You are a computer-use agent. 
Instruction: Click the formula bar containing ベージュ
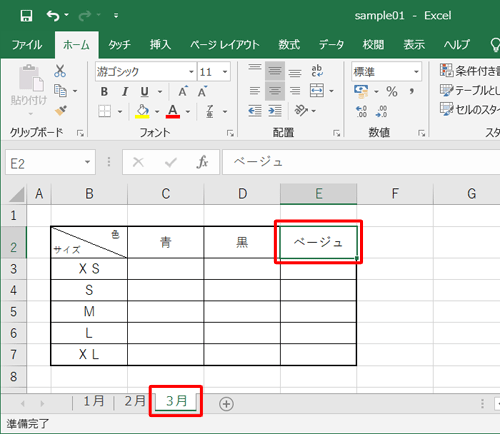(361, 162)
